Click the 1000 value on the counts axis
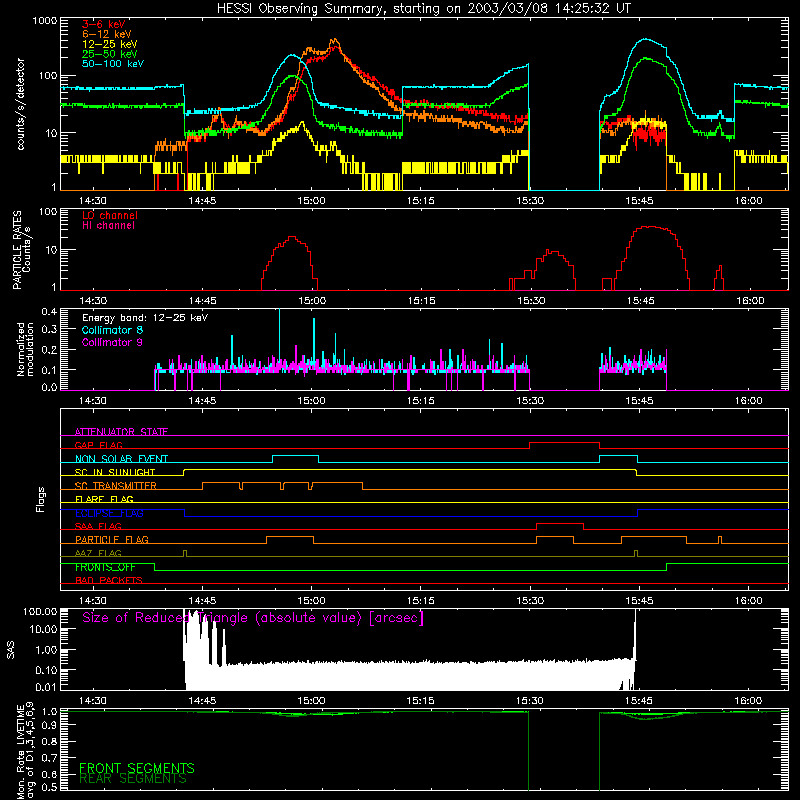Image resolution: width=800 pixels, height=800 pixels. [x=44, y=21]
